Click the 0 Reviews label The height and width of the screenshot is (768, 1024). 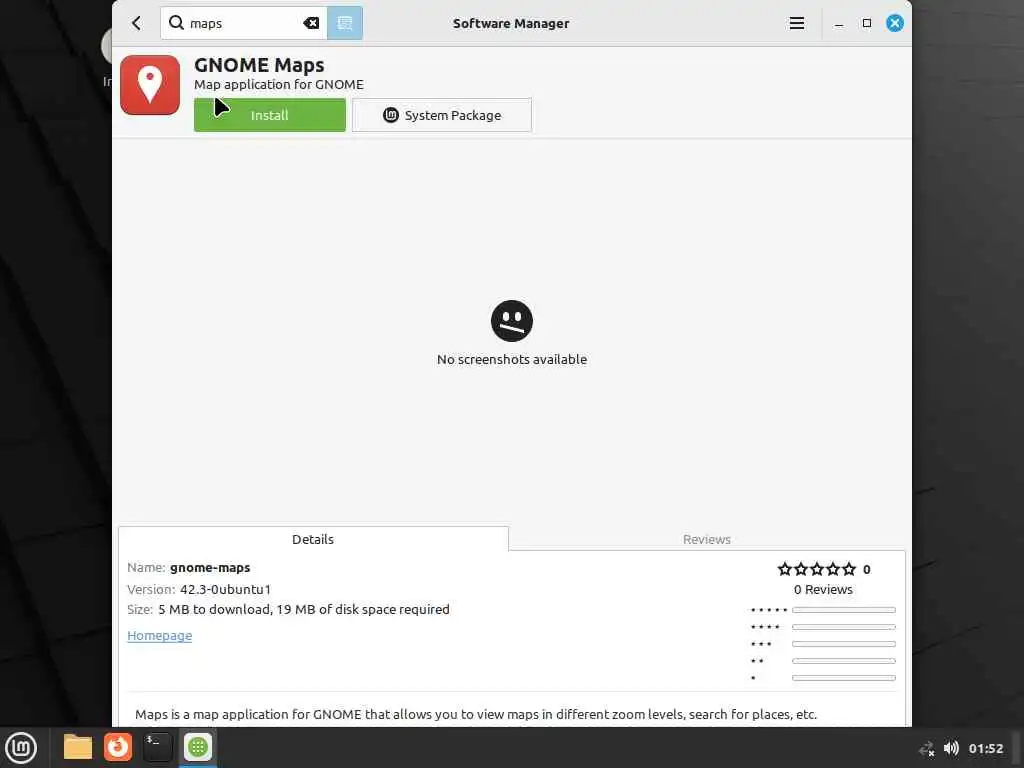coord(824,589)
